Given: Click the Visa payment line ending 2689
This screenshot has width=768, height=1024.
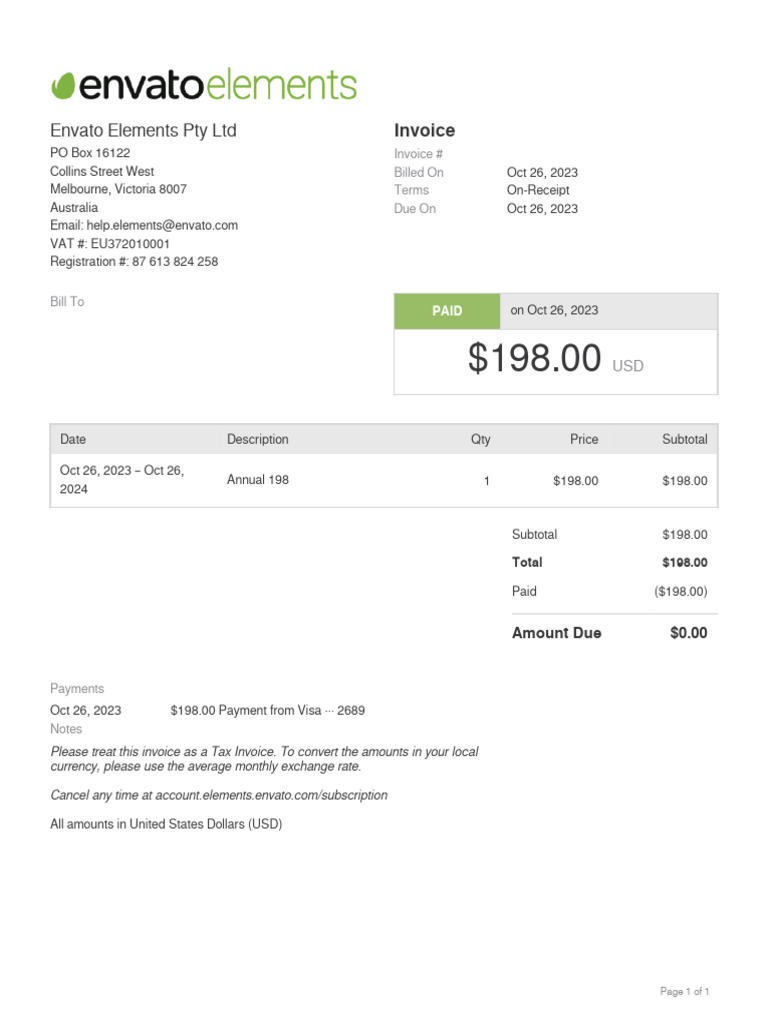Looking at the screenshot, I should tap(267, 711).
